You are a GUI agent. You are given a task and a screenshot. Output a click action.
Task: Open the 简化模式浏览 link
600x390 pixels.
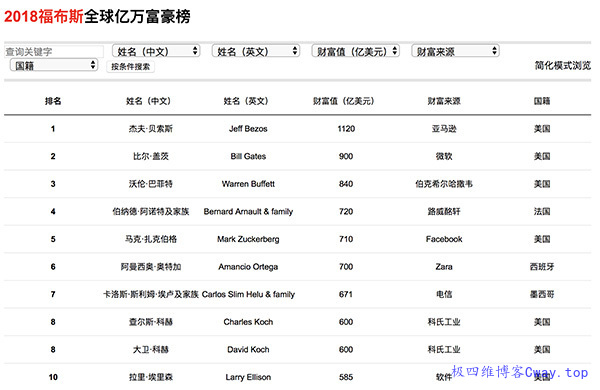(562, 65)
